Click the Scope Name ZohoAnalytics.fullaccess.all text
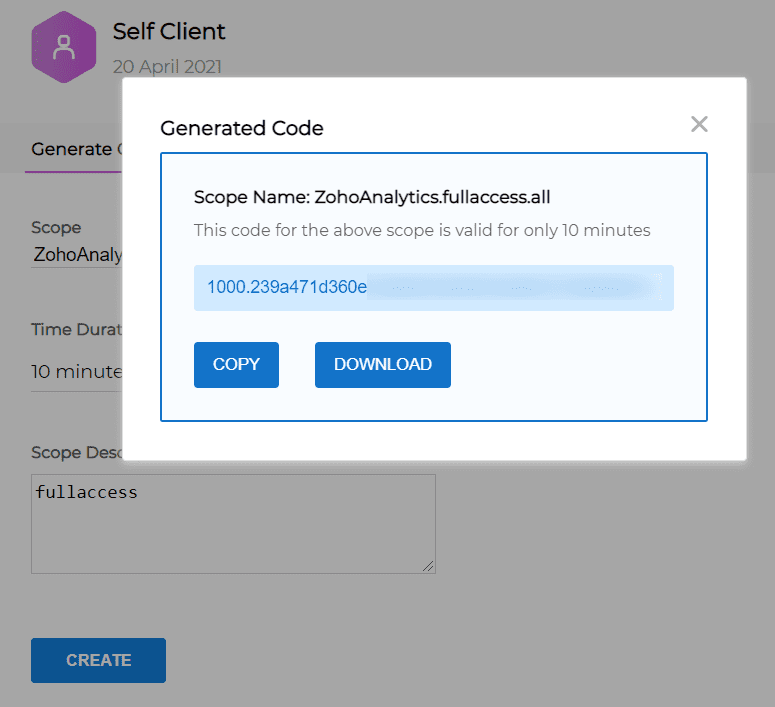The width and height of the screenshot is (775, 707). pyautogui.click(x=372, y=197)
